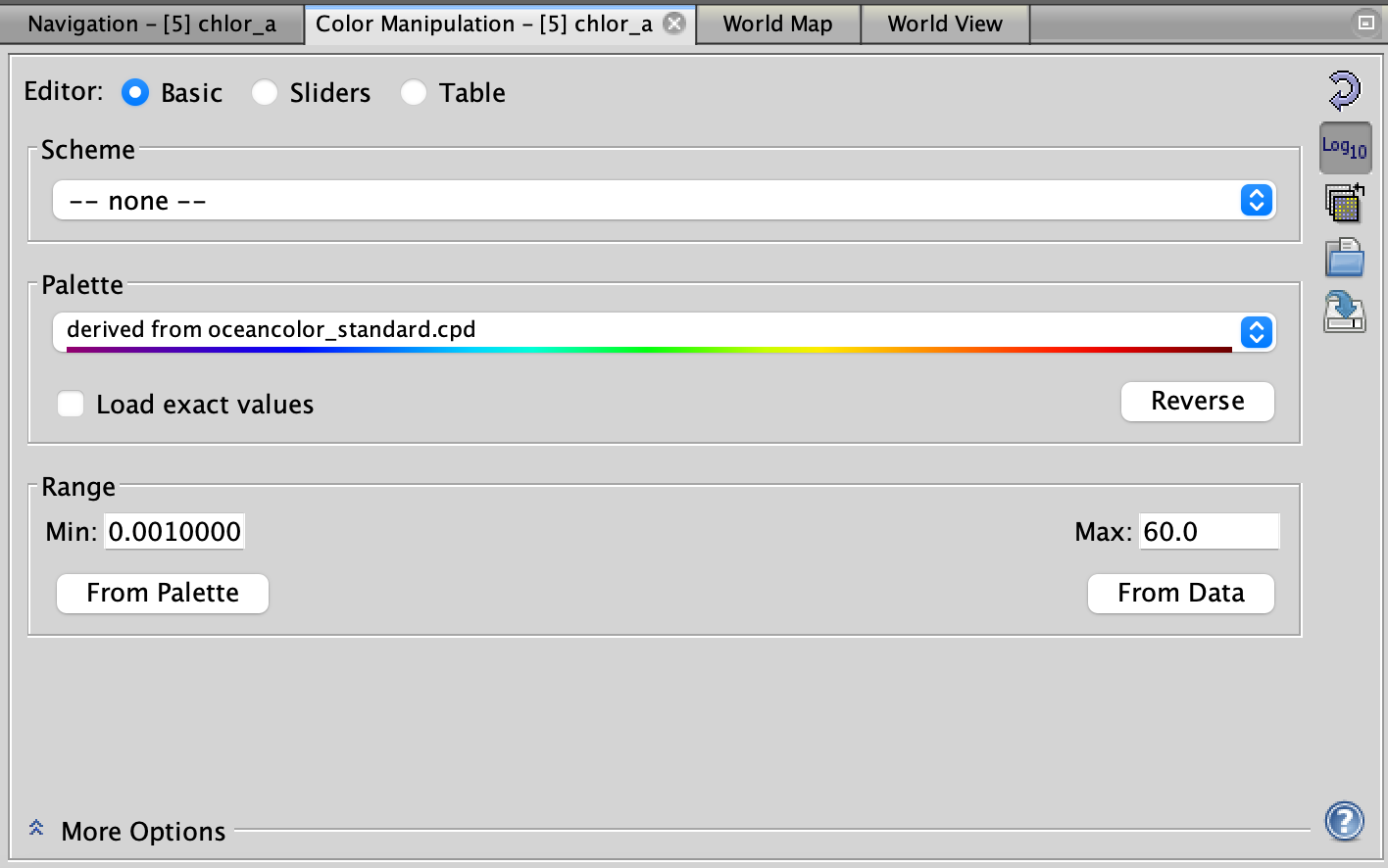This screenshot has height=868, width=1388.
Task: Switch editor to Table mode
Action: pos(414,93)
